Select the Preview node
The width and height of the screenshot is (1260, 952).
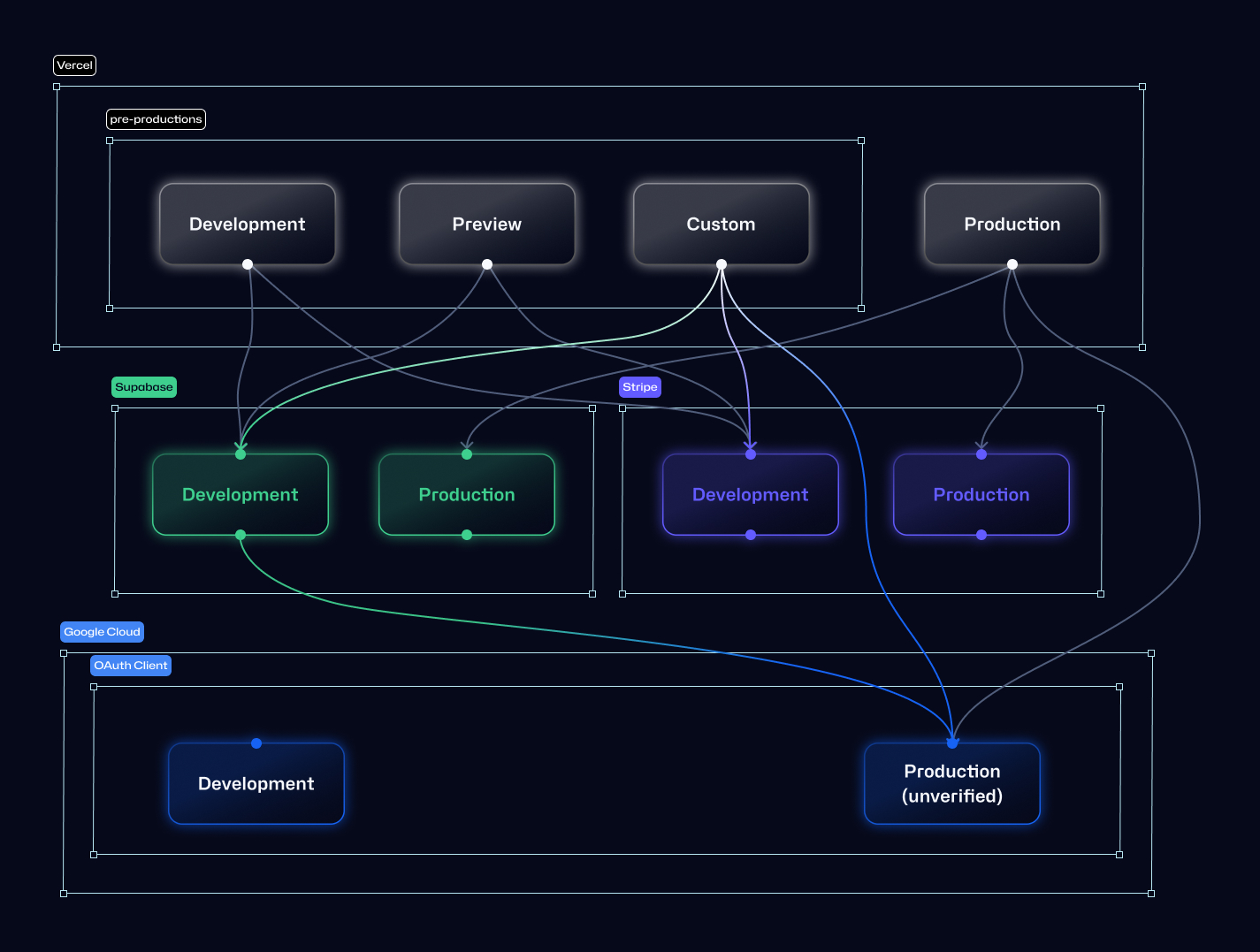[487, 224]
